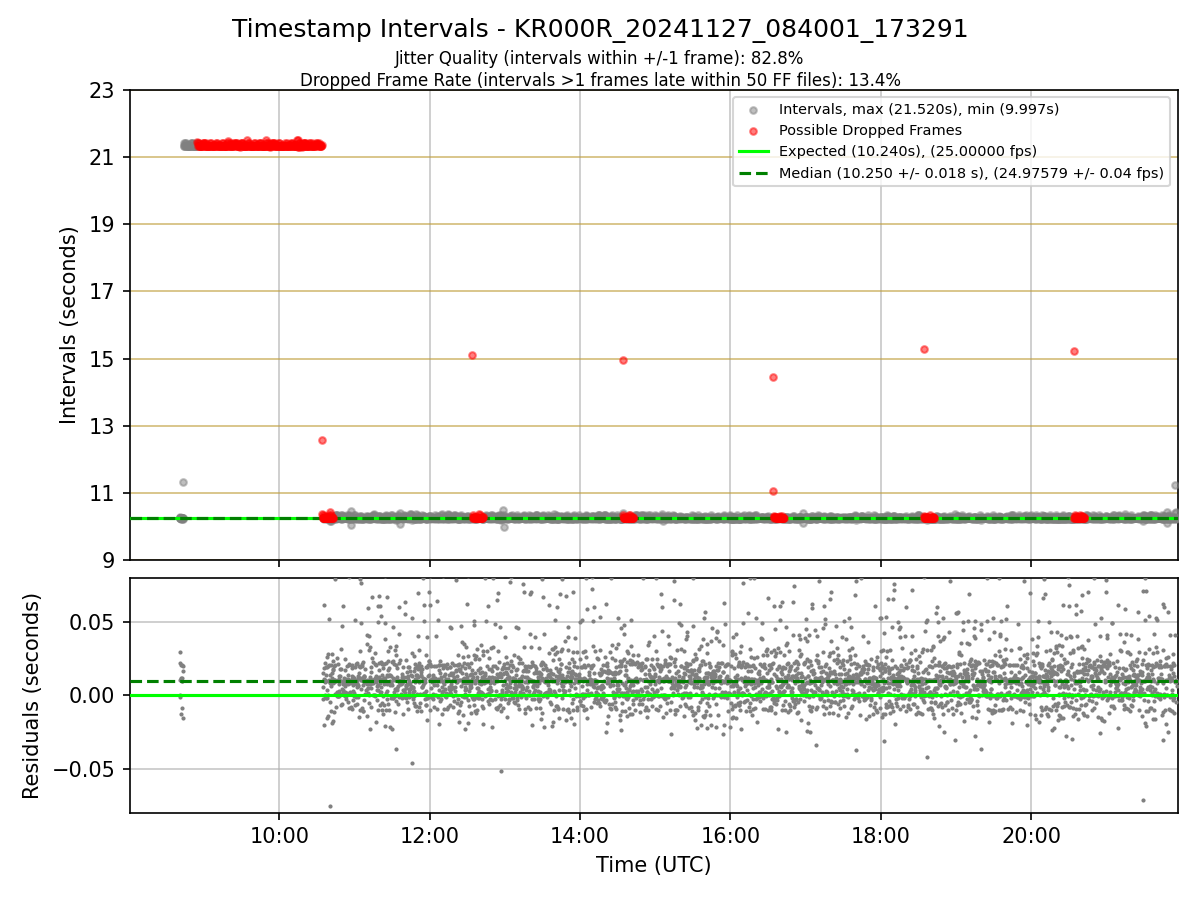
Task: Click the red point near 15.2 s after 20:30
Action: click(x=1074, y=351)
